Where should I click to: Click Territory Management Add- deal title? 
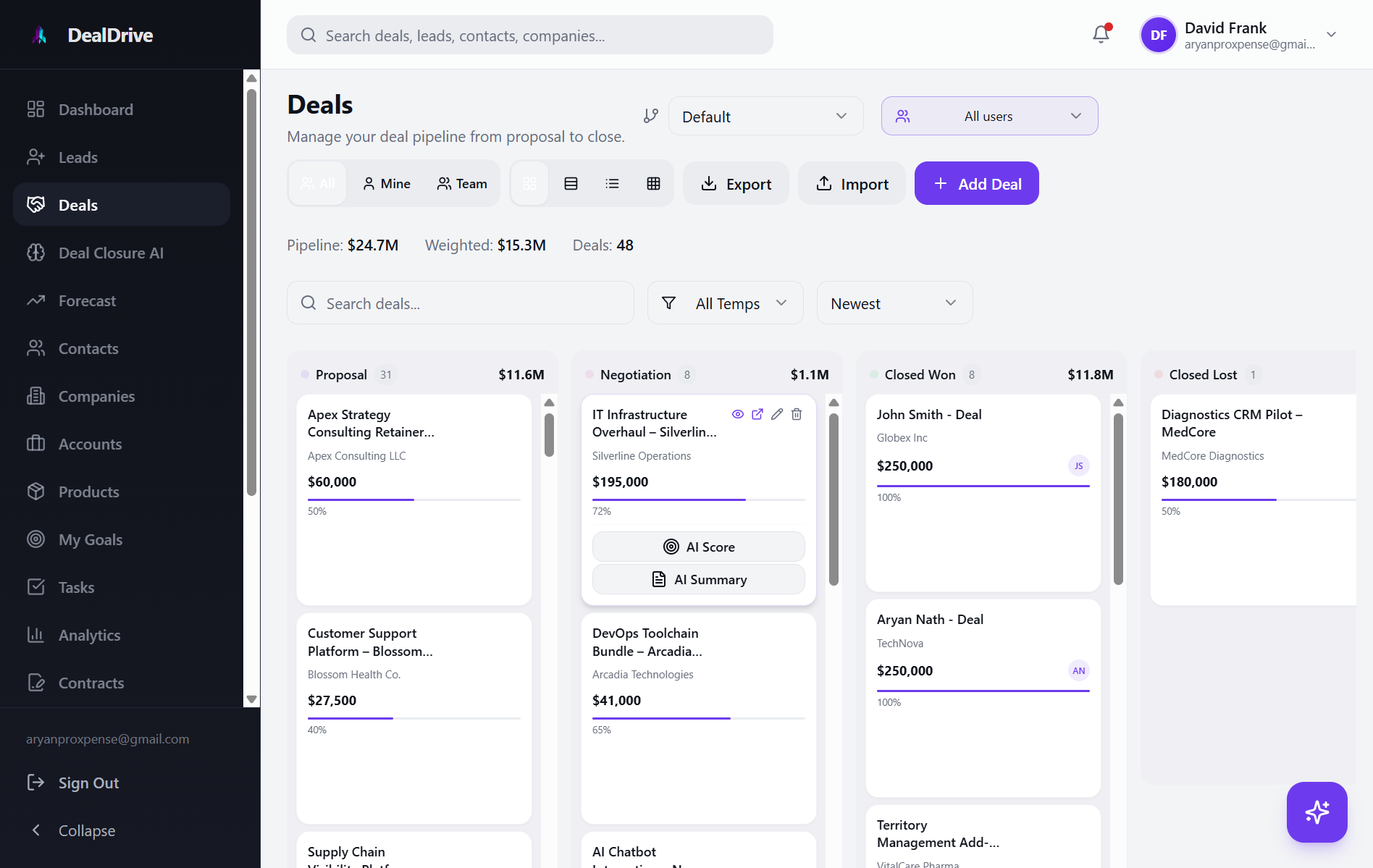point(938,833)
